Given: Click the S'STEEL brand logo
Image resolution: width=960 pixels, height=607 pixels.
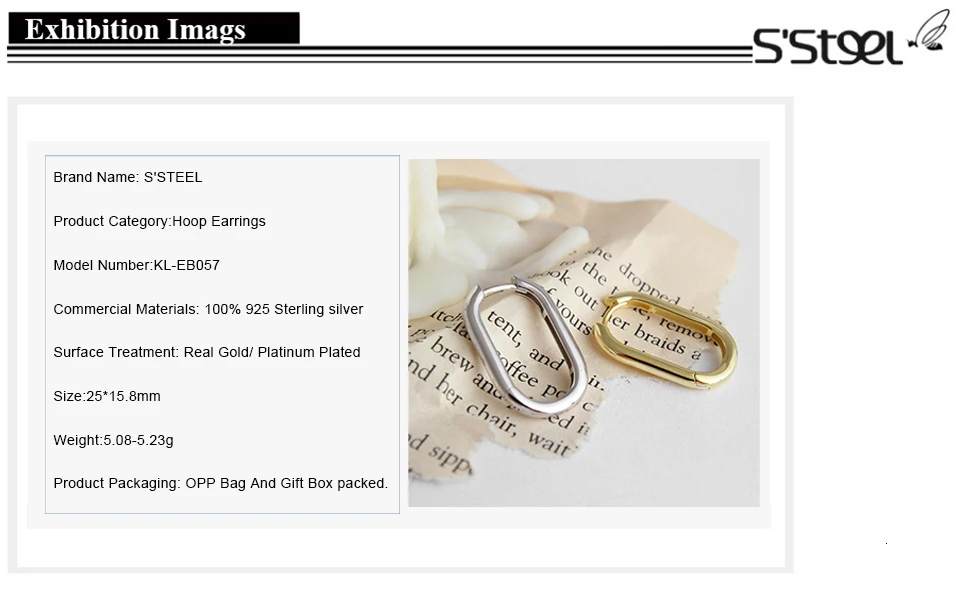Looking at the screenshot, I should pyautogui.click(x=827, y=45).
